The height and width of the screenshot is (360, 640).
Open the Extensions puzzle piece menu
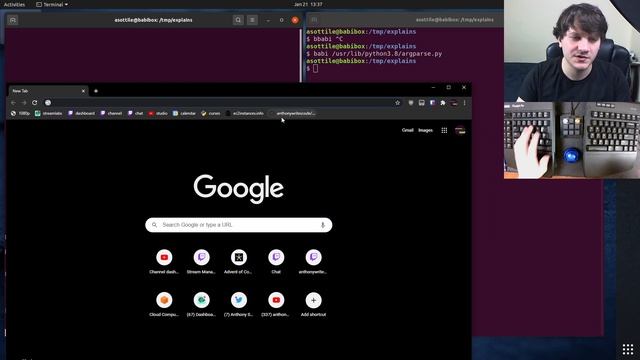point(443,103)
